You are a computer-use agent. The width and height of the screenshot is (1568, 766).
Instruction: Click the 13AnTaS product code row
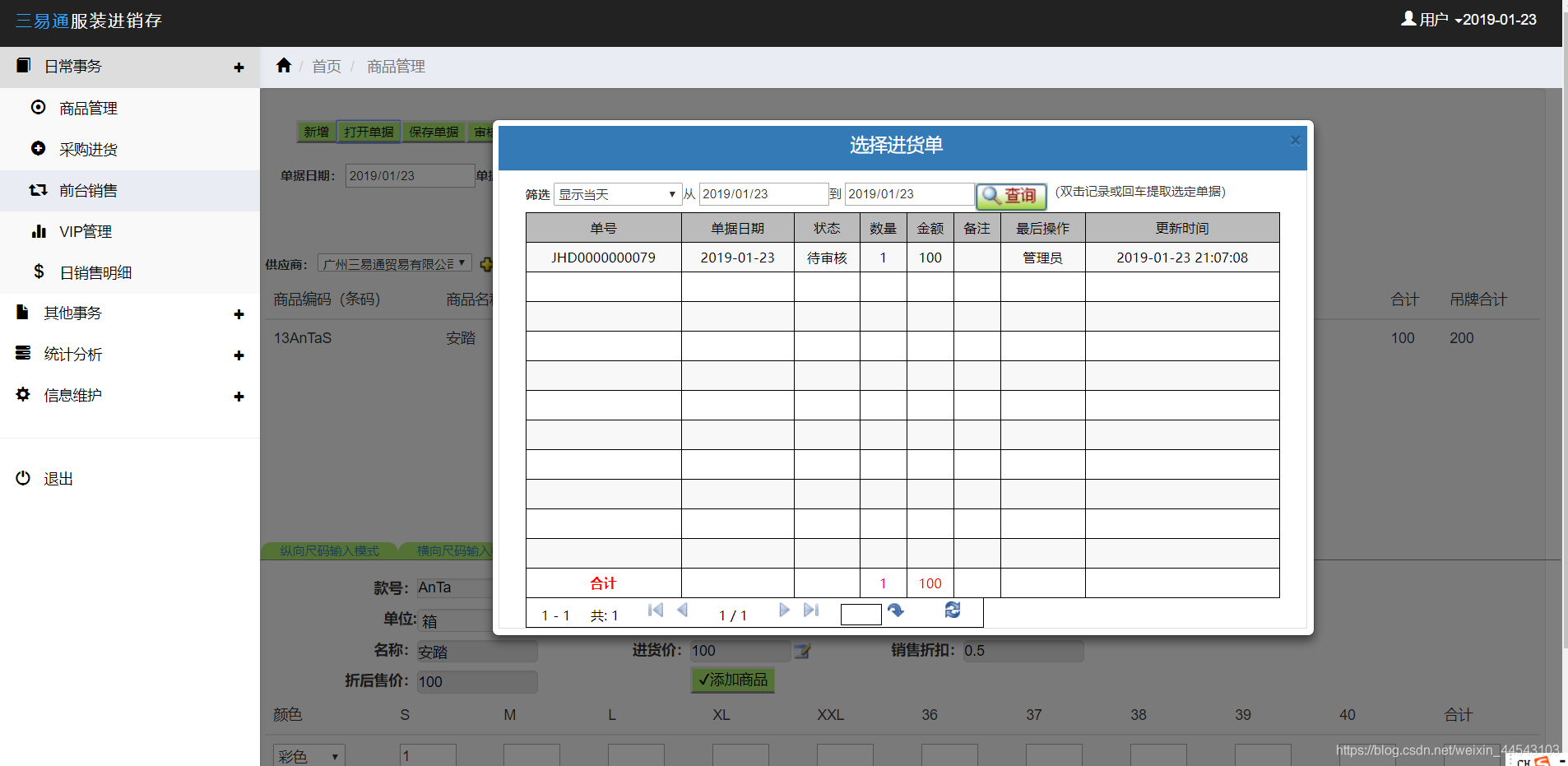click(303, 338)
